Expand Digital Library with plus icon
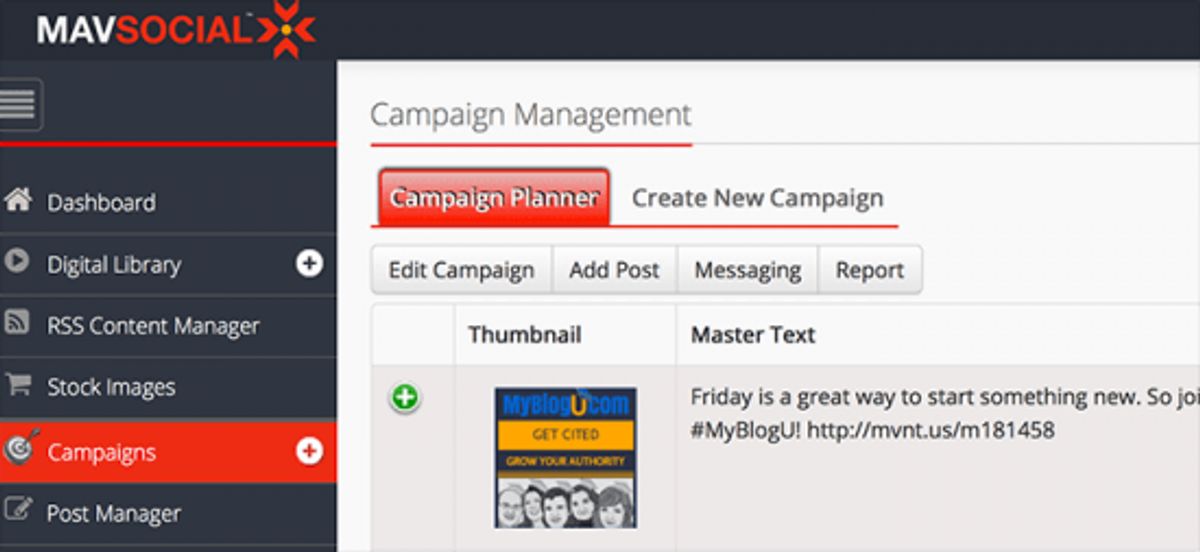The height and width of the screenshot is (552, 1200). pos(309,263)
